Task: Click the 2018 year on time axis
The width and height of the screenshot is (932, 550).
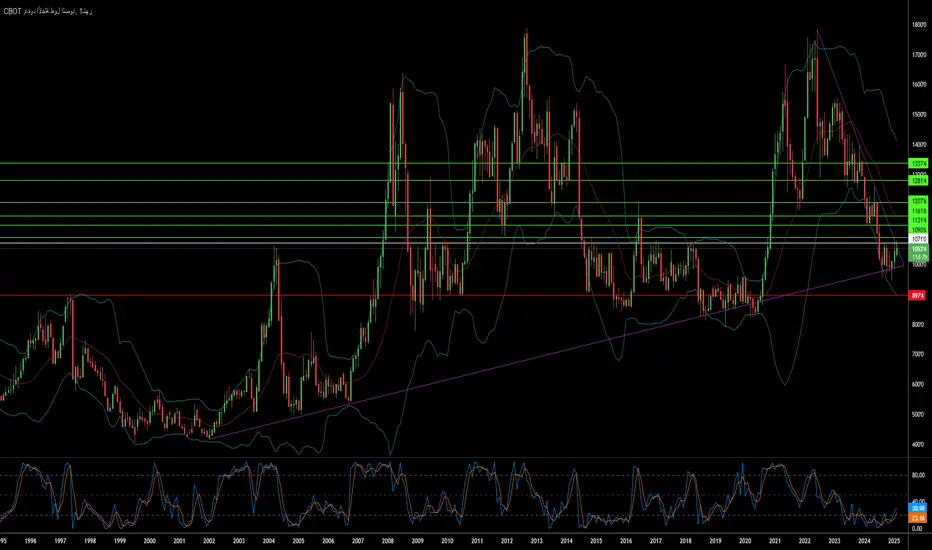Action: (x=685, y=541)
